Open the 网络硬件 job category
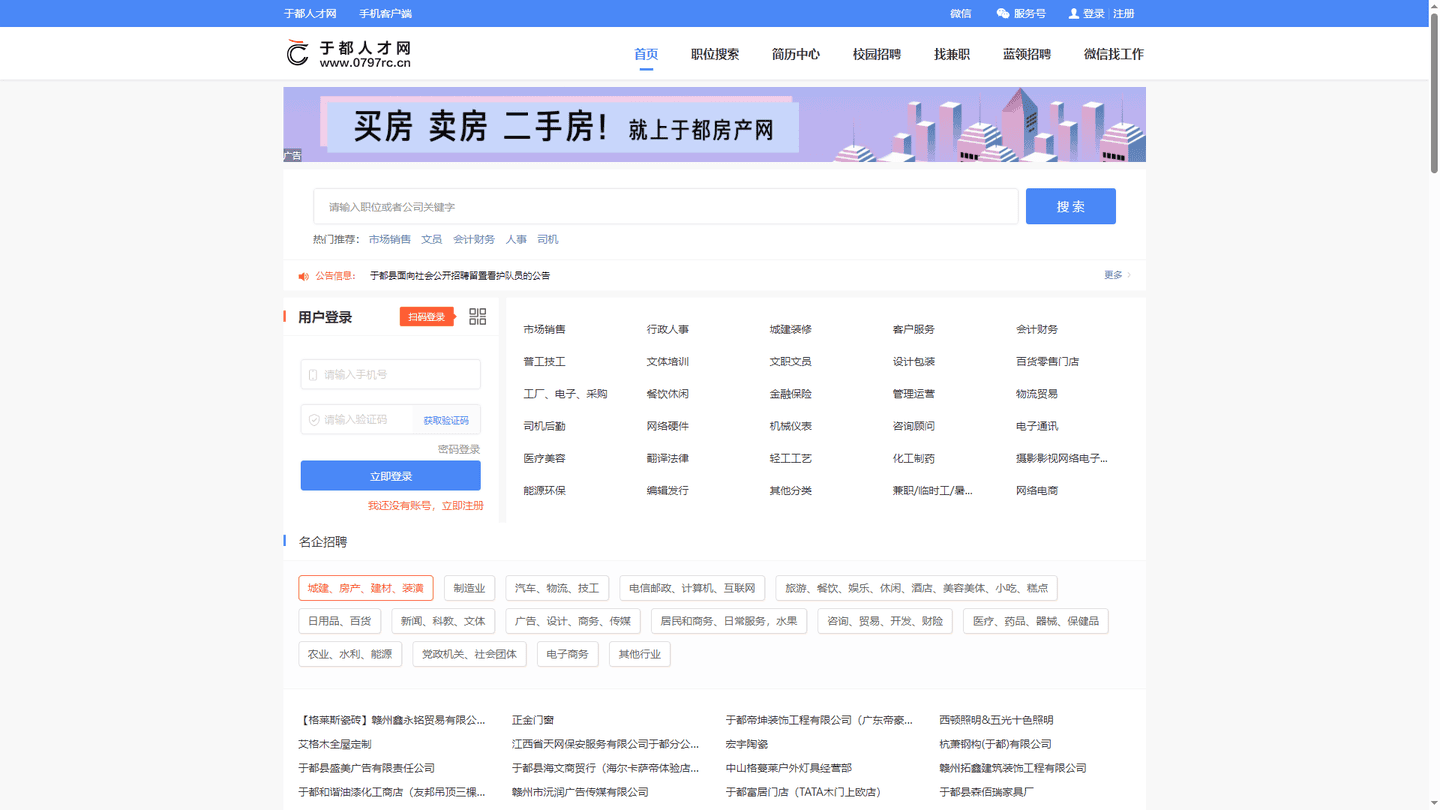This screenshot has width=1440, height=810. 668,426
